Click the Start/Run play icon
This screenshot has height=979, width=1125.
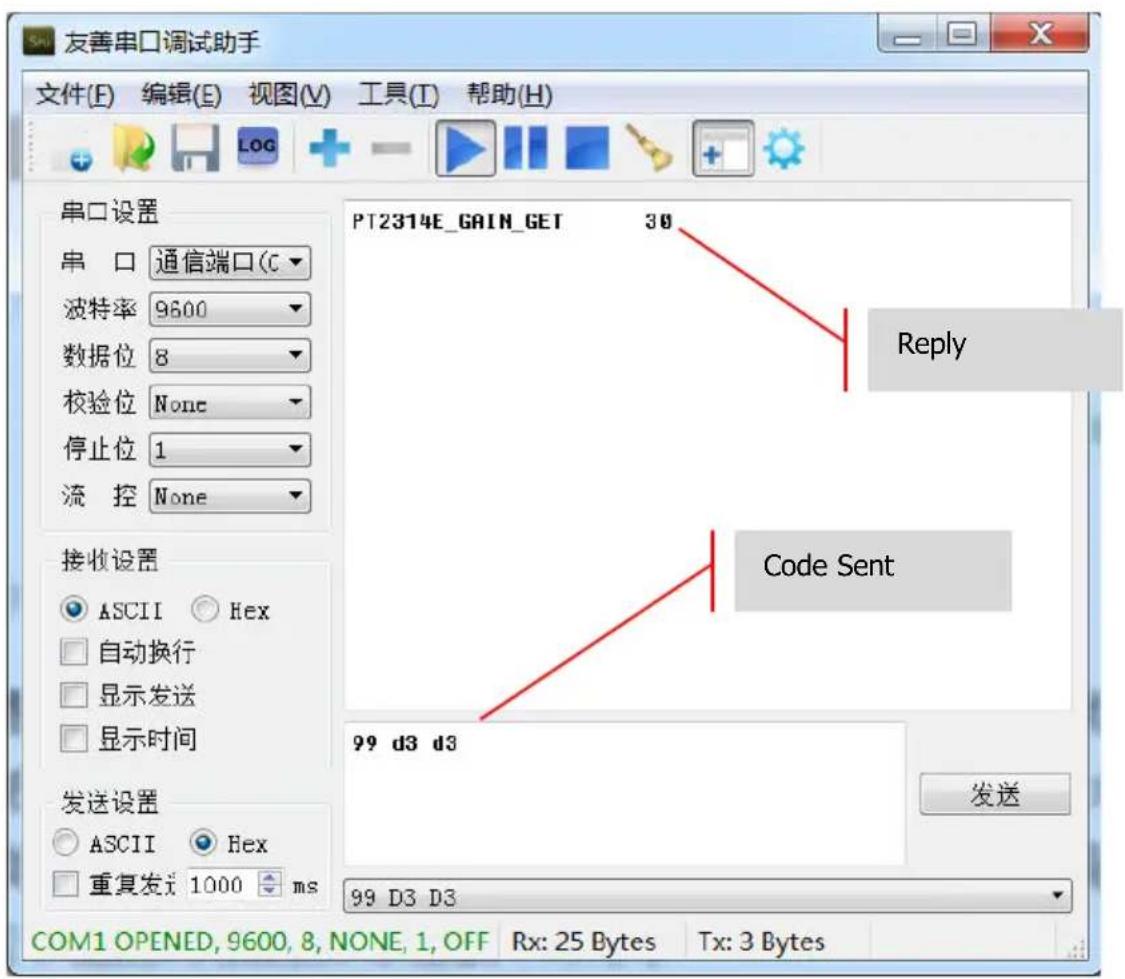tap(463, 147)
